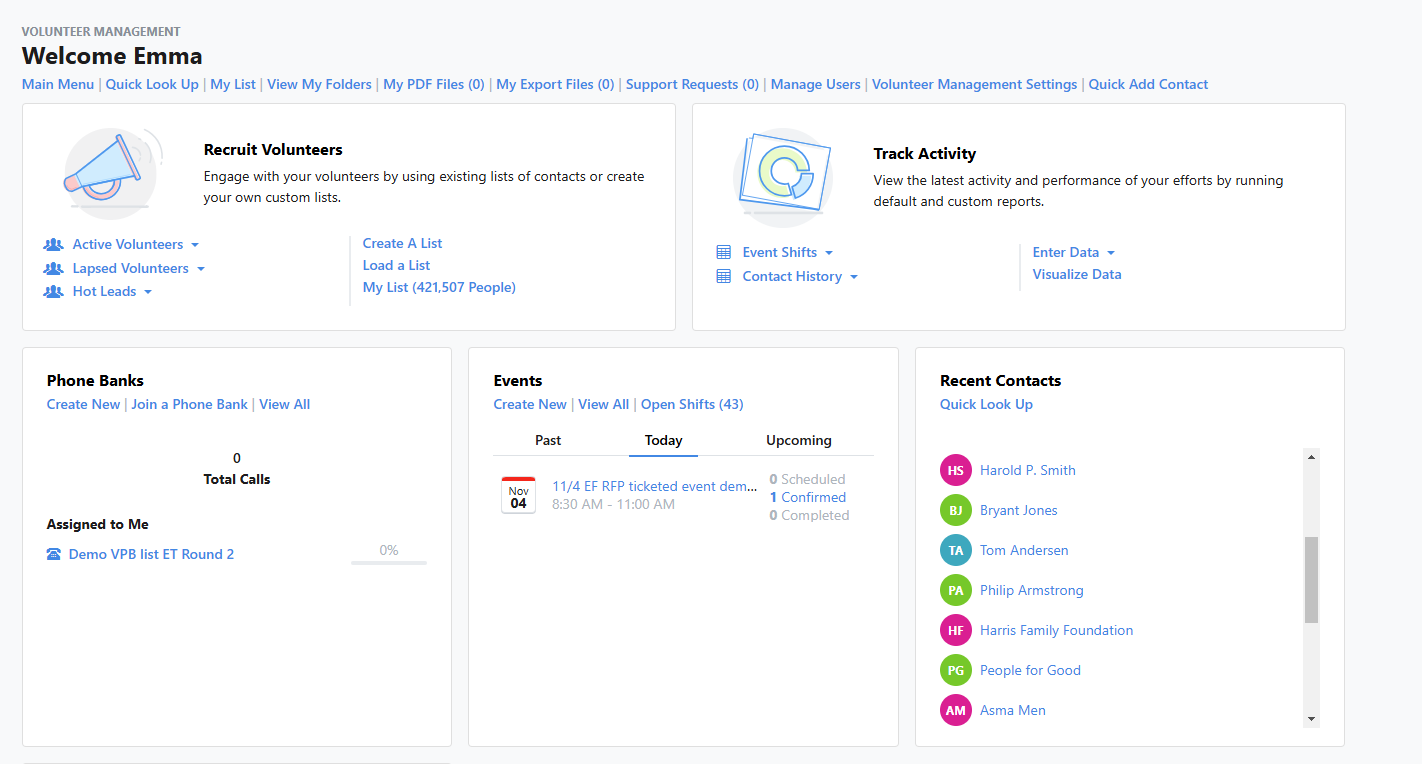Click the PA avatar for Philip Armstrong
This screenshot has width=1422, height=764.
[956, 590]
